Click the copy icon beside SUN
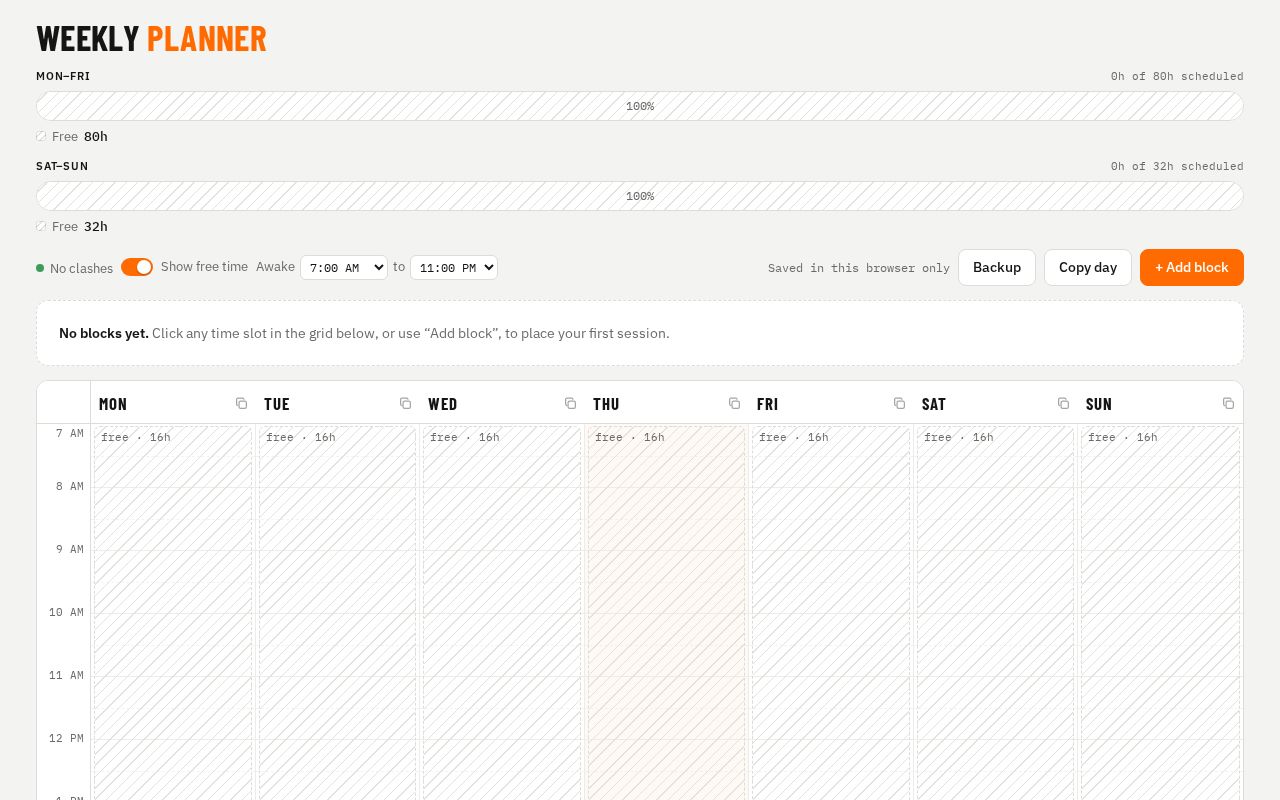This screenshot has height=800, width=1280. pyautogui.click(x=1228, y=403)
